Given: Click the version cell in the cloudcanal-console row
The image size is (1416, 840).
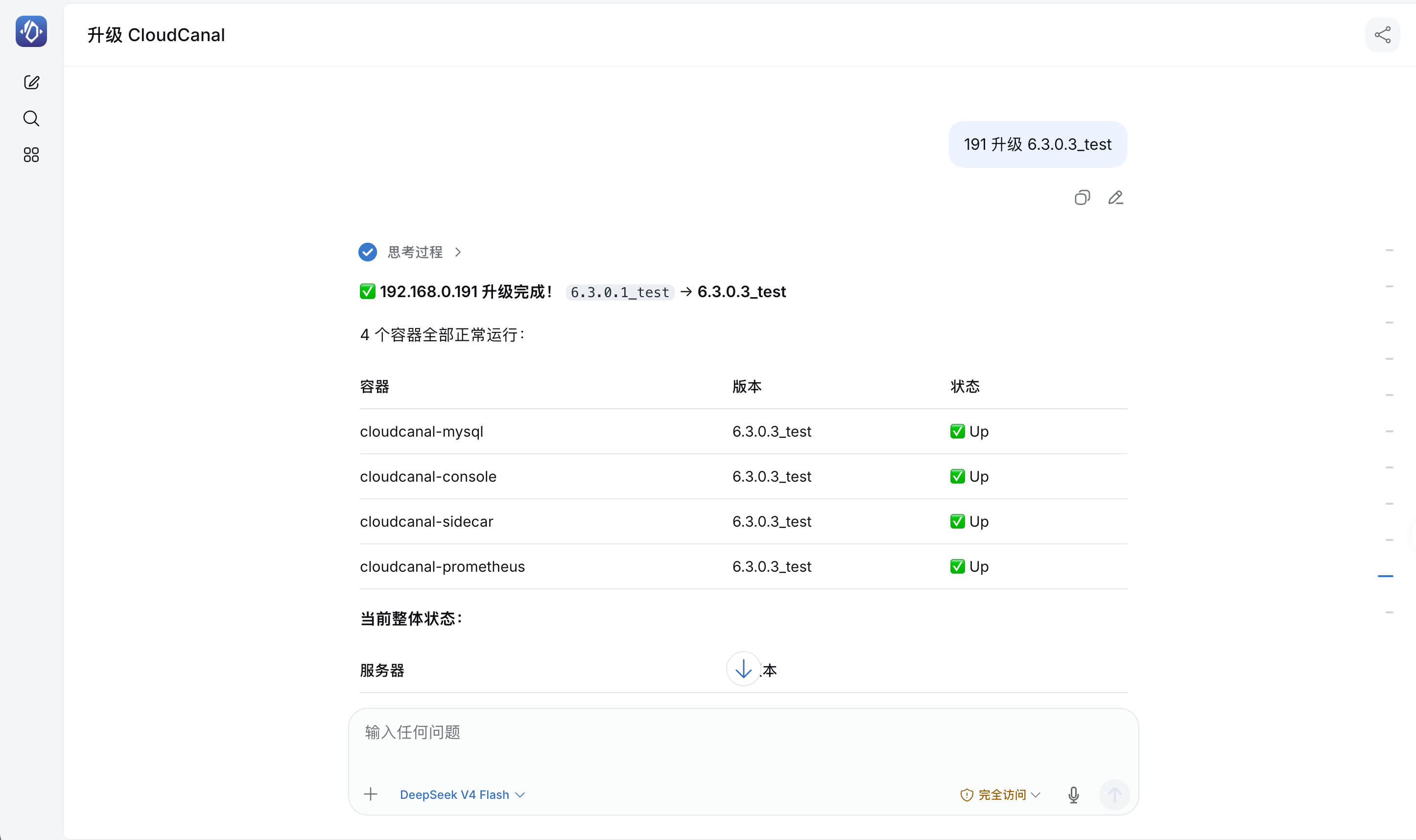Looking at the screenshot, I should (x=772, y=477).
